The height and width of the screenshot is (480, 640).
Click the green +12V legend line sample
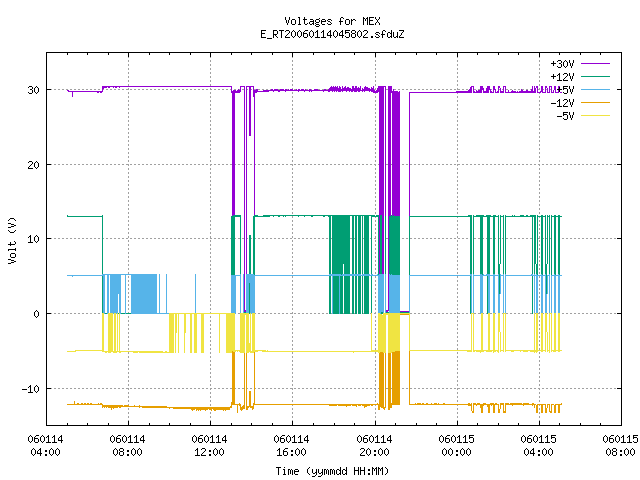(595, 76)
